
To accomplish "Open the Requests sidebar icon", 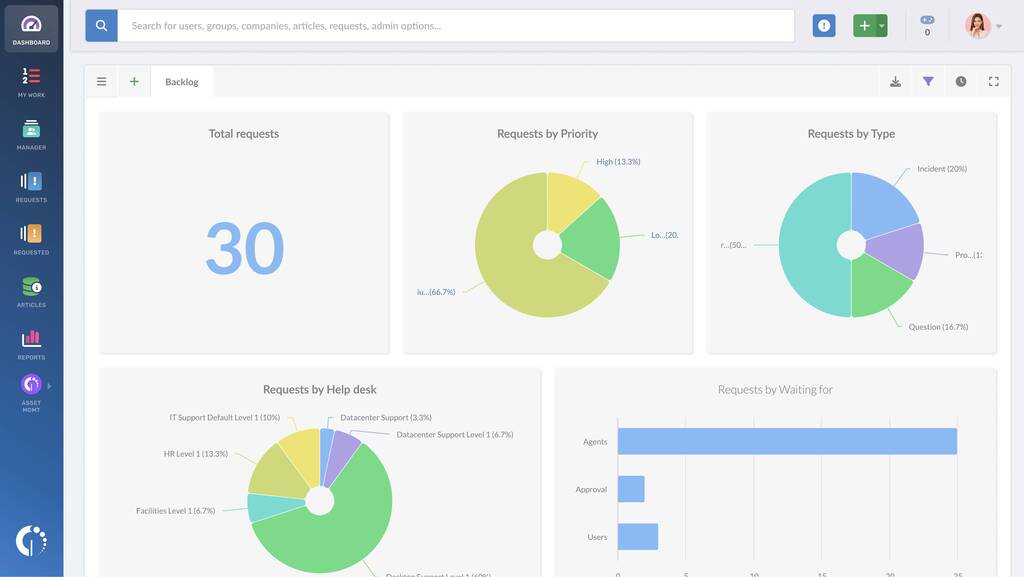I will pos(31,186).
